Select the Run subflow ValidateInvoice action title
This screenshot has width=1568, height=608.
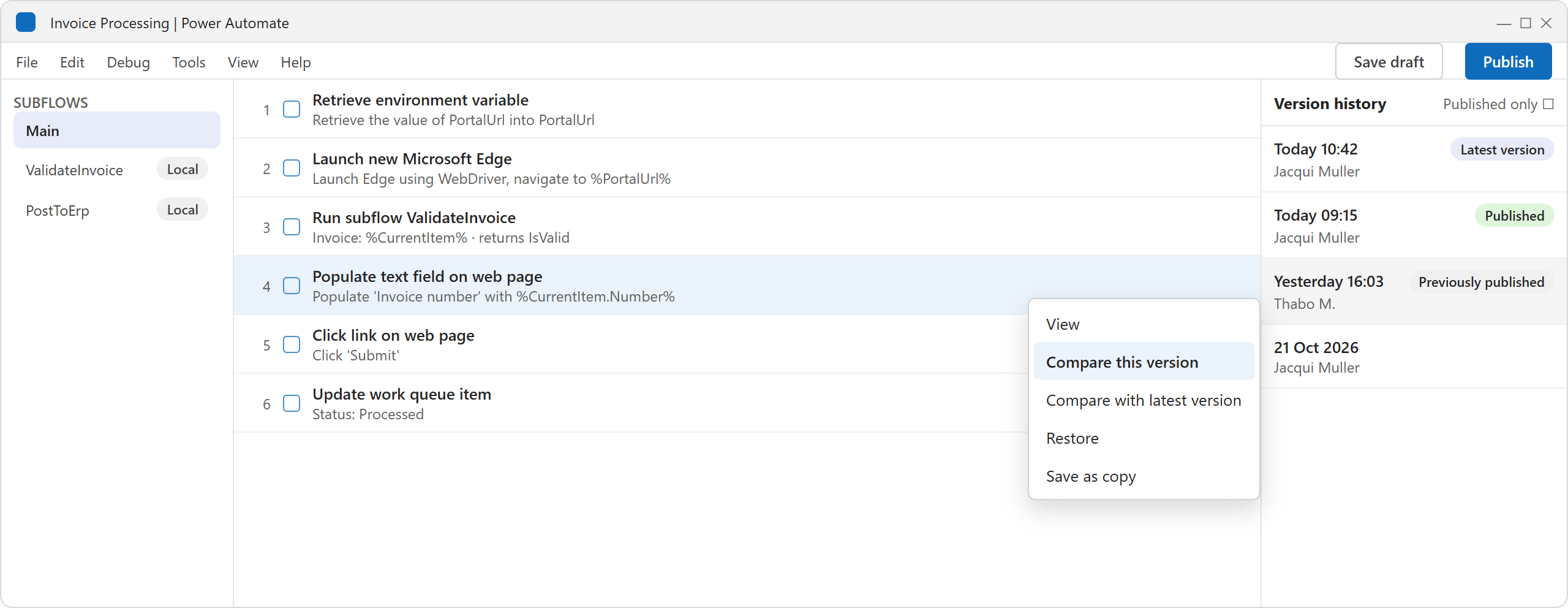click(414, 217)
